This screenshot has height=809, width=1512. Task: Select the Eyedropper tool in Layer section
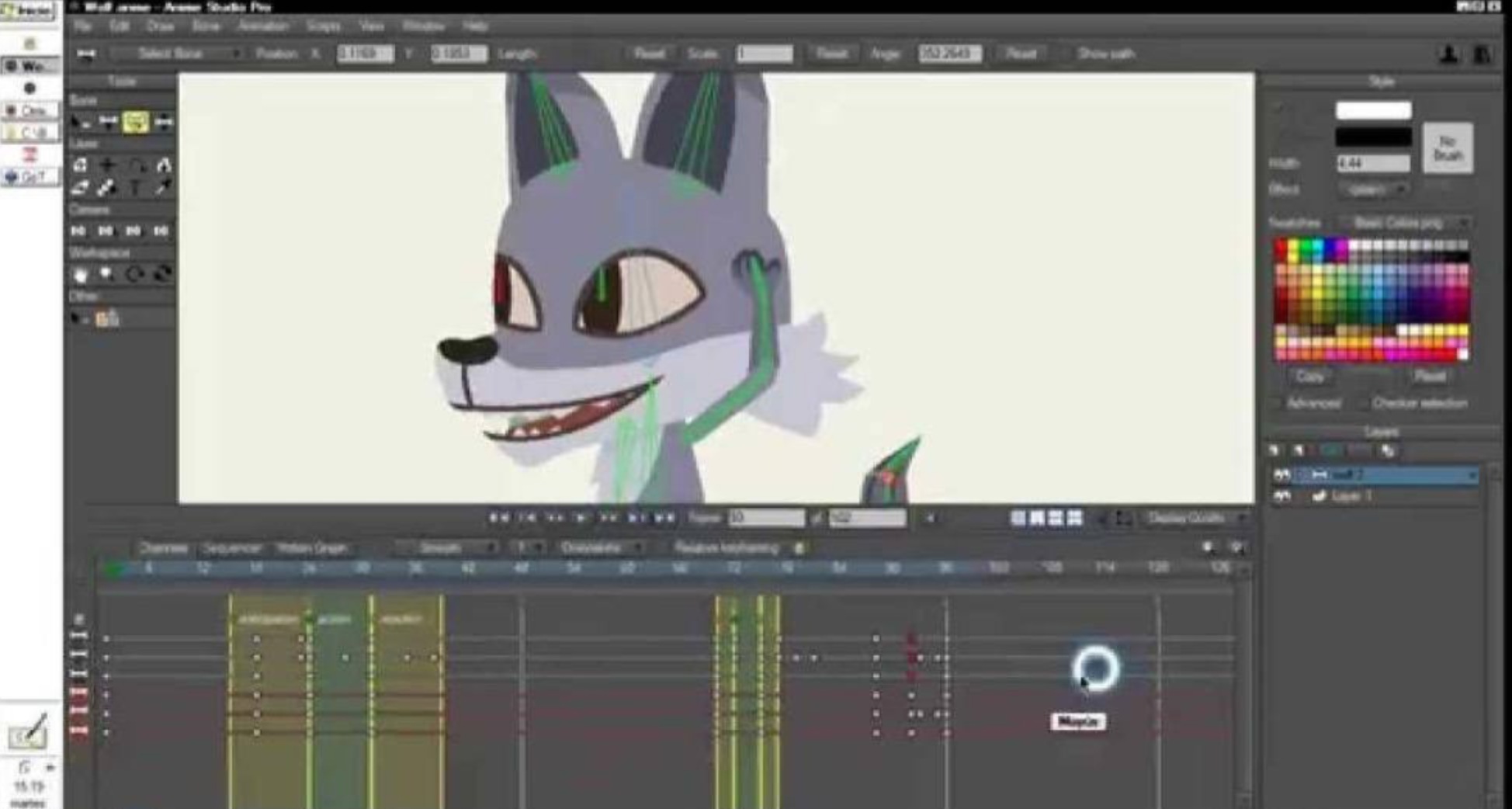coord(164,187)
